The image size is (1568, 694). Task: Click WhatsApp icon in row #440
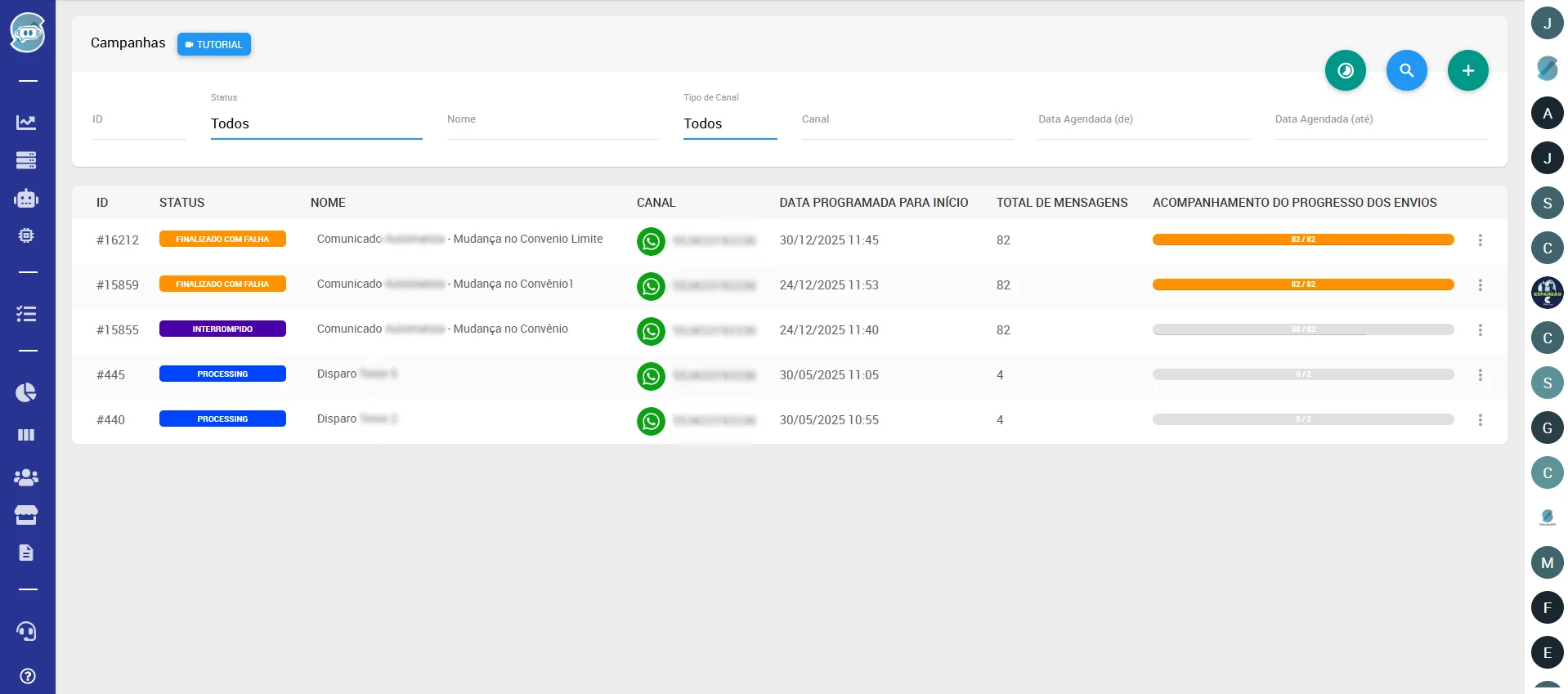pos(651,421)
